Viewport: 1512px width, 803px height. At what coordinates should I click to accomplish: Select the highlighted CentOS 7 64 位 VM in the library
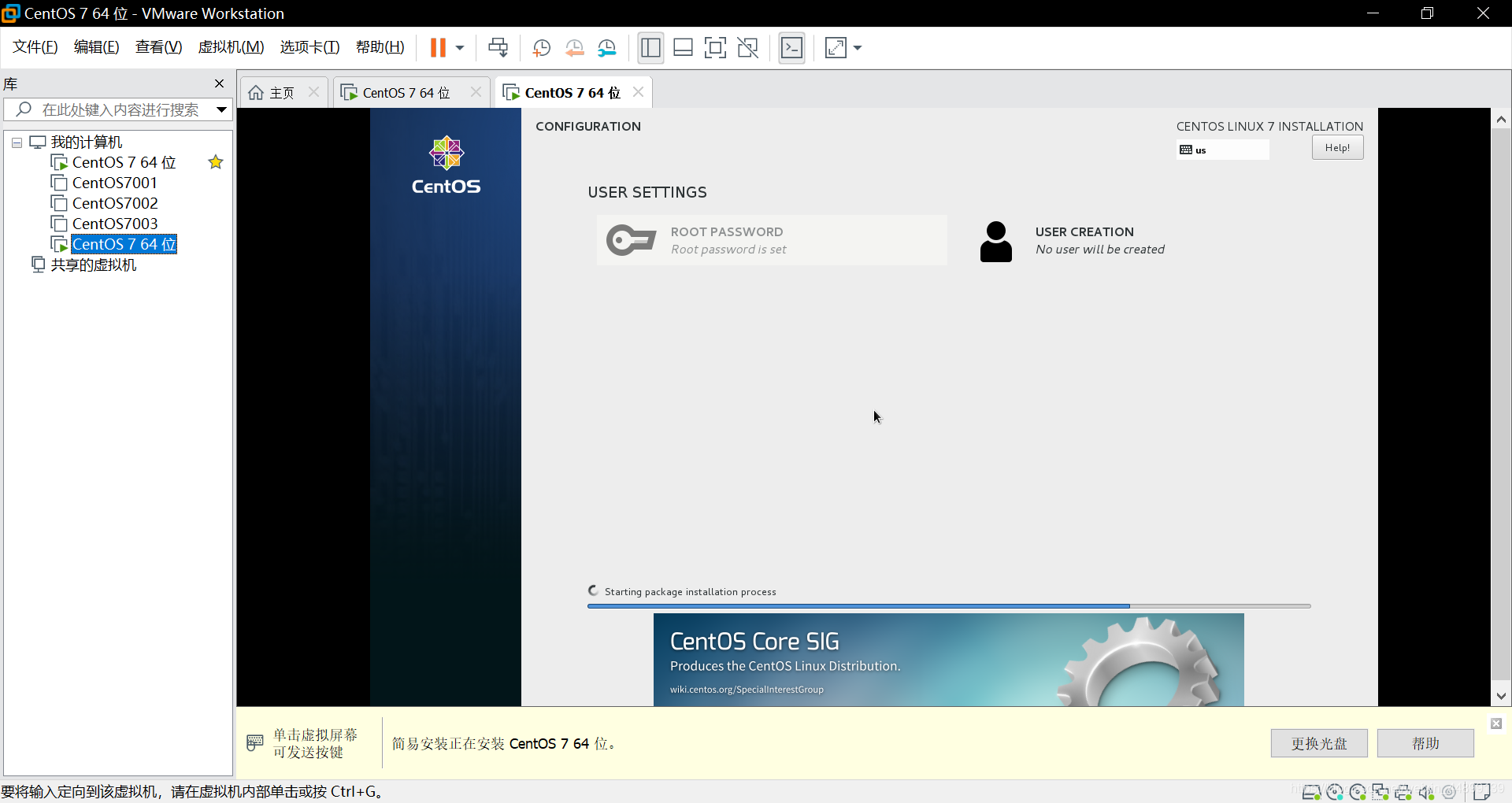click(x=124, y=244)
